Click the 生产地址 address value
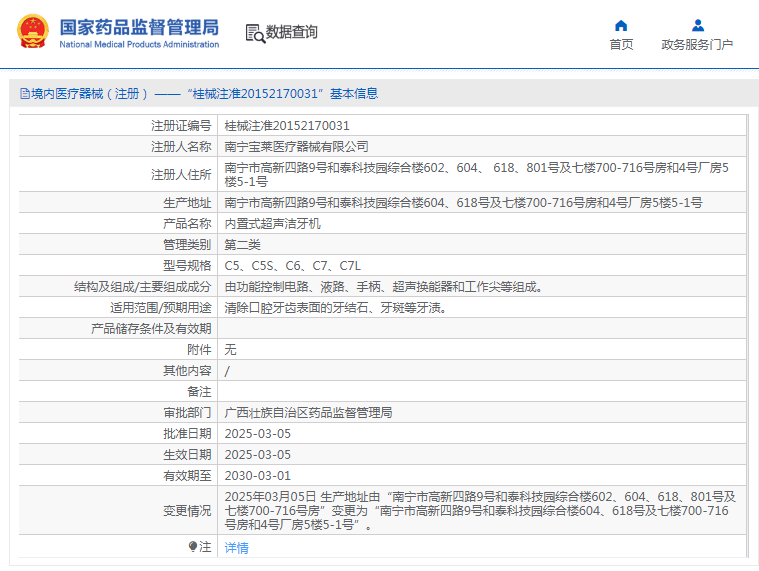The height and width of the screenshot is (571, 759). point(463,203)
